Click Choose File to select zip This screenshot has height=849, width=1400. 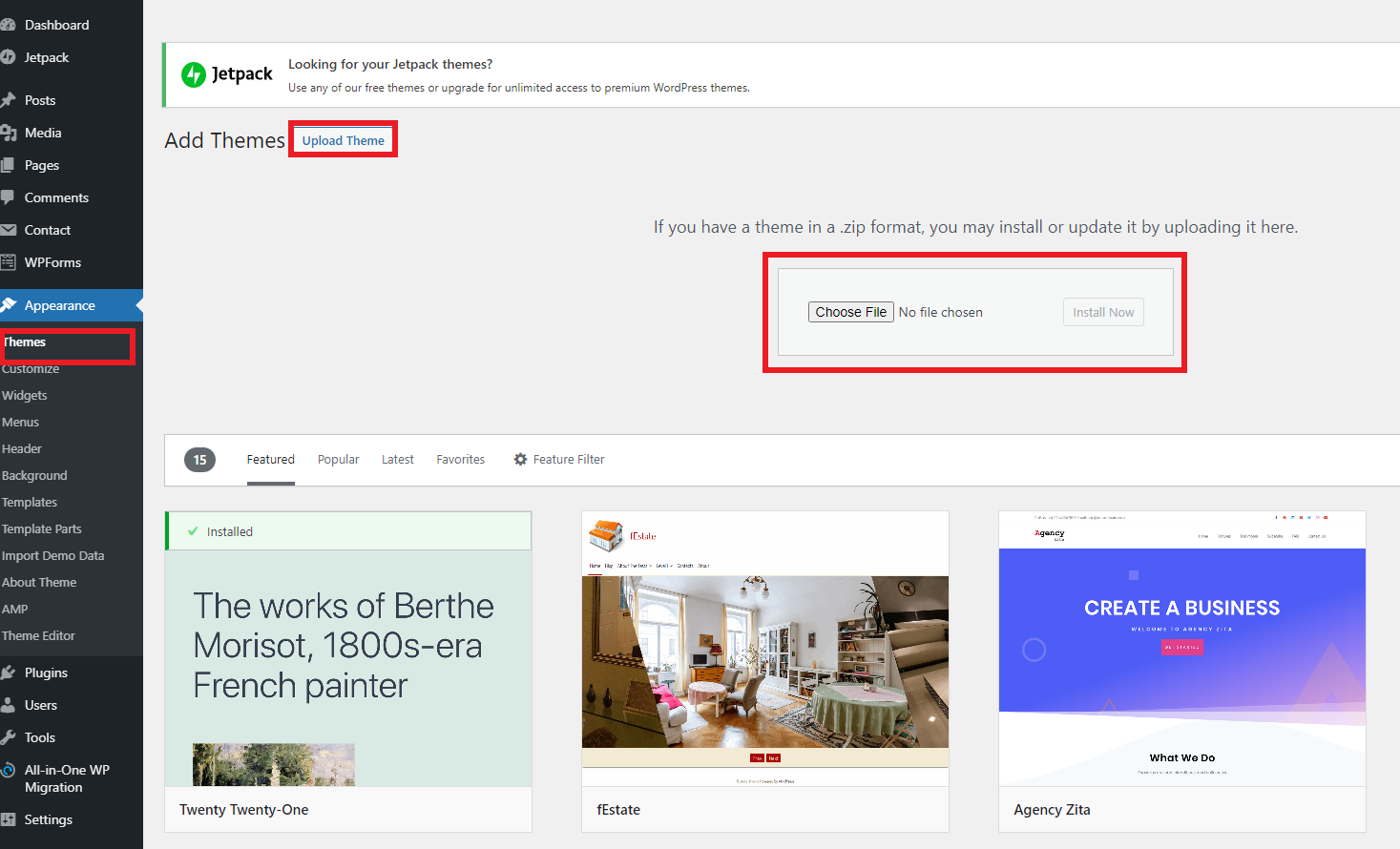pos(850,312)
